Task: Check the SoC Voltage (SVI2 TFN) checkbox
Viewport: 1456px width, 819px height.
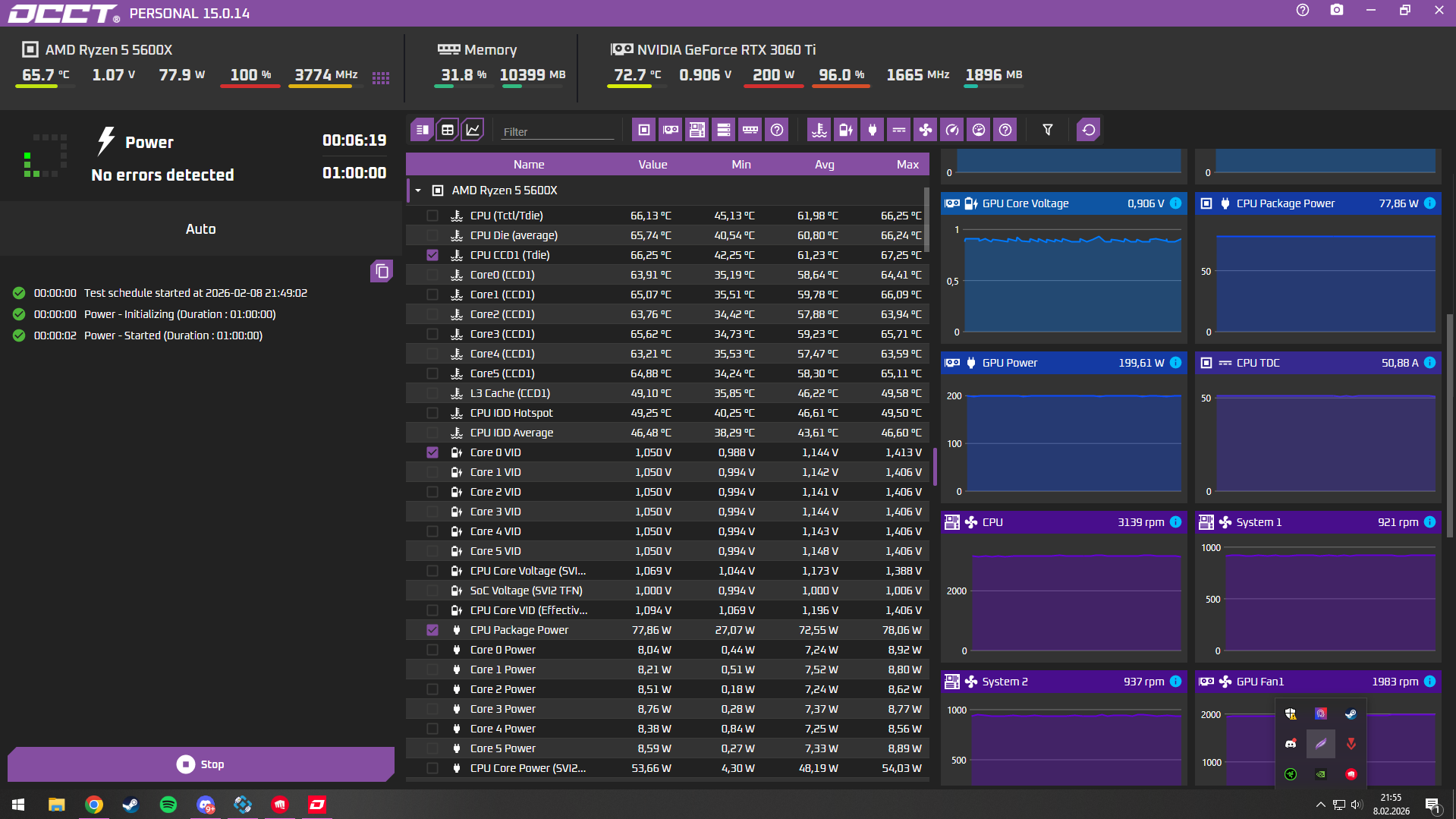Action: coord(432,591)
